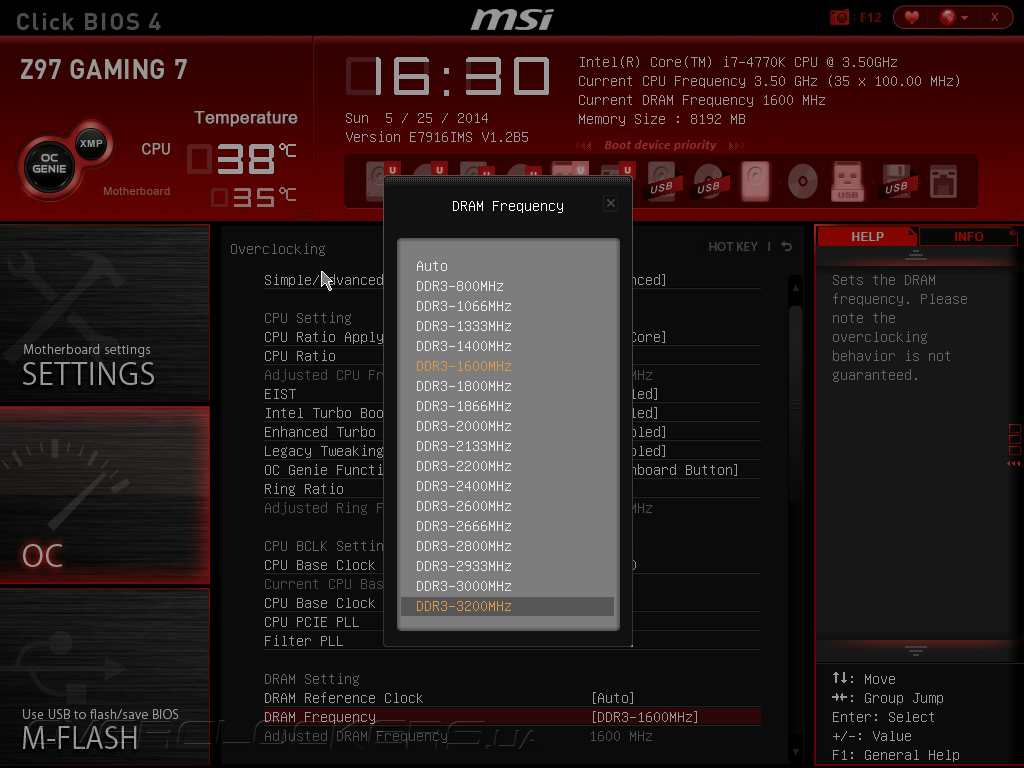This screenshot has height=768, width=1024.
Task: Close the DRAM Frequency popup
Action: (x=611, y=203)
